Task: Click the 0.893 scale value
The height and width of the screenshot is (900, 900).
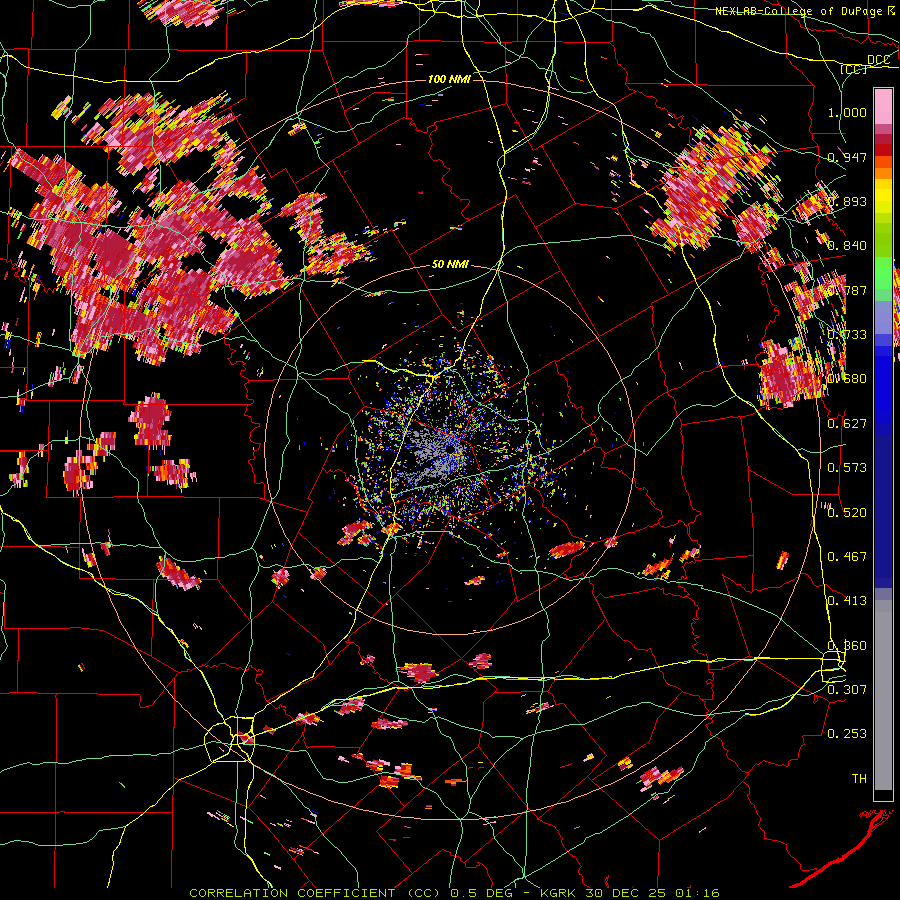Action: (847, 201)
